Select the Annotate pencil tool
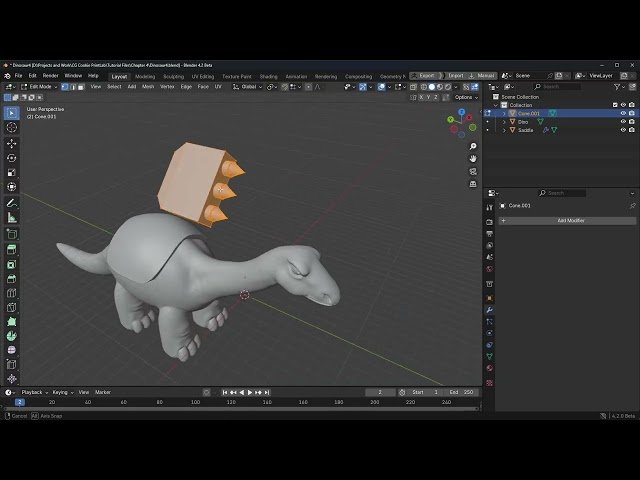Screen dimensions: 640x480 point(12,203)
